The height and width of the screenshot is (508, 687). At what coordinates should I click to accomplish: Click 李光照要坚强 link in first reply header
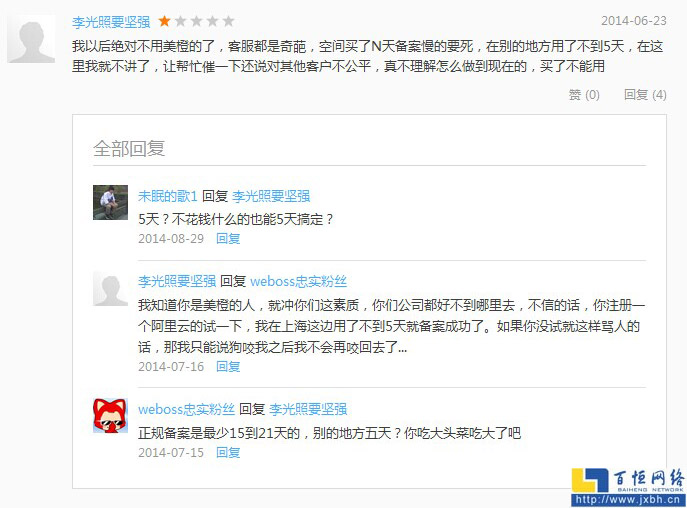coord(271,195)
